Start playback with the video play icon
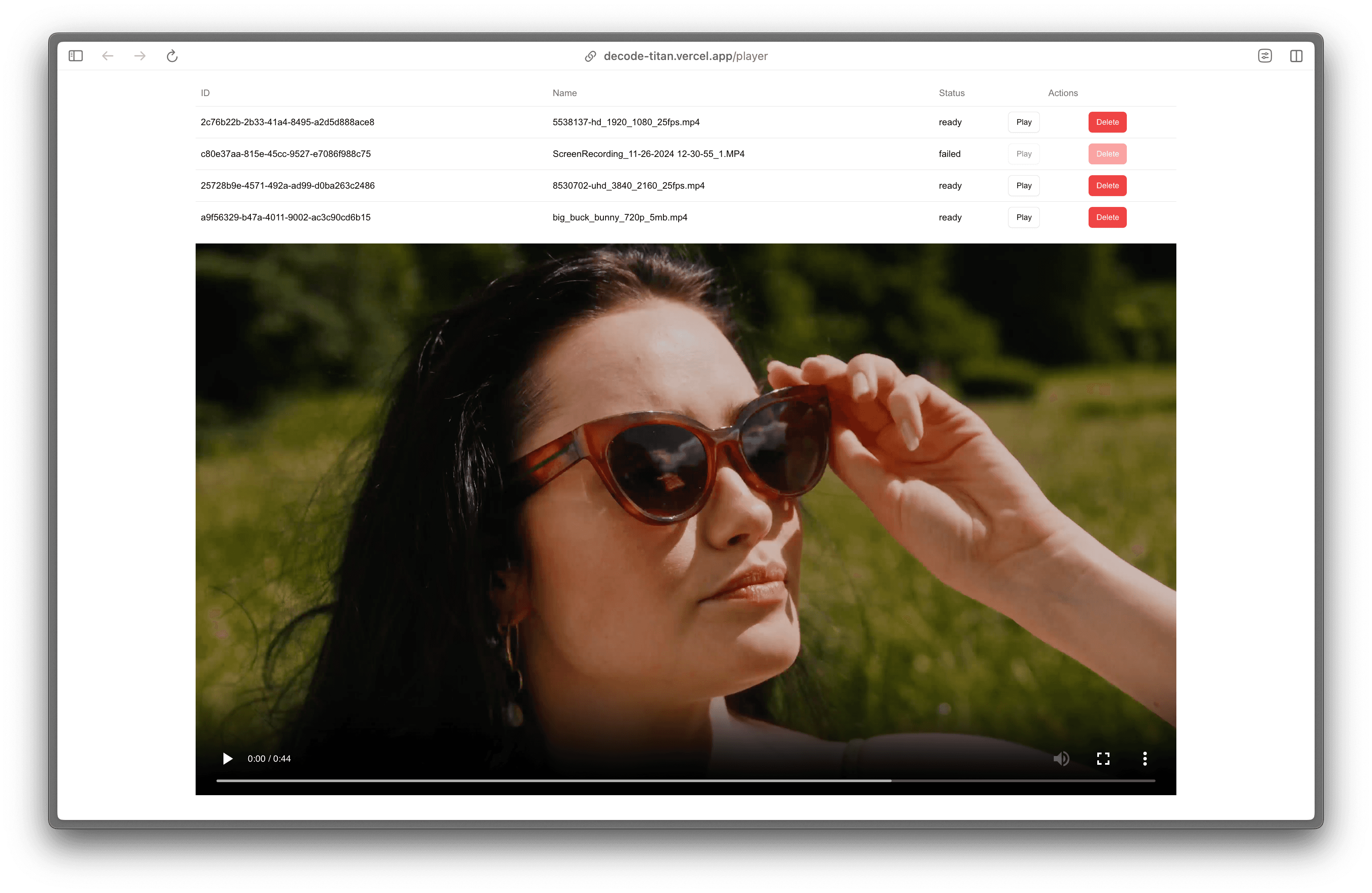Viewport: 1372px width, 893px height. click(x=228, y=759)
